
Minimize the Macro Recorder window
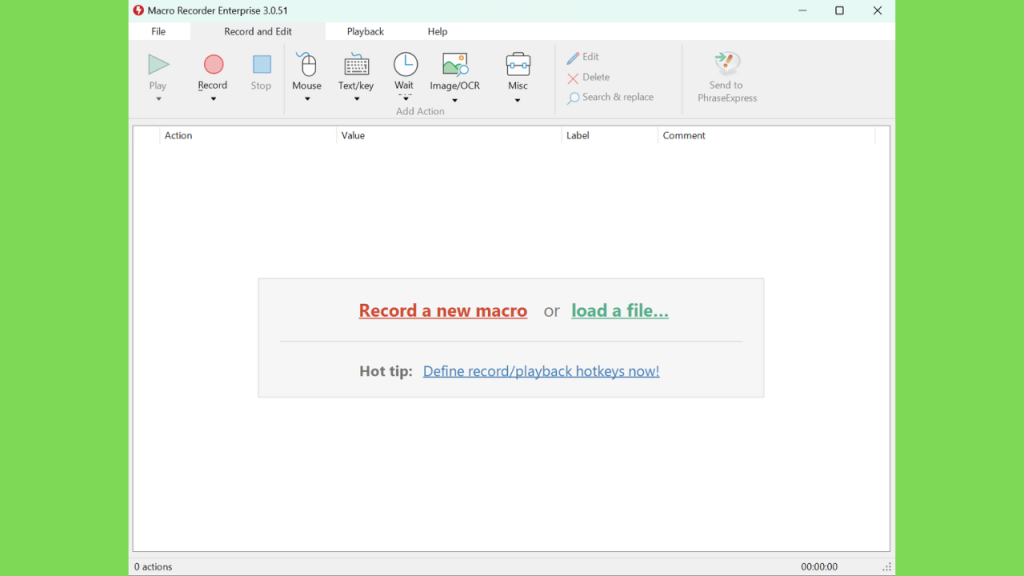coord(802,10)
